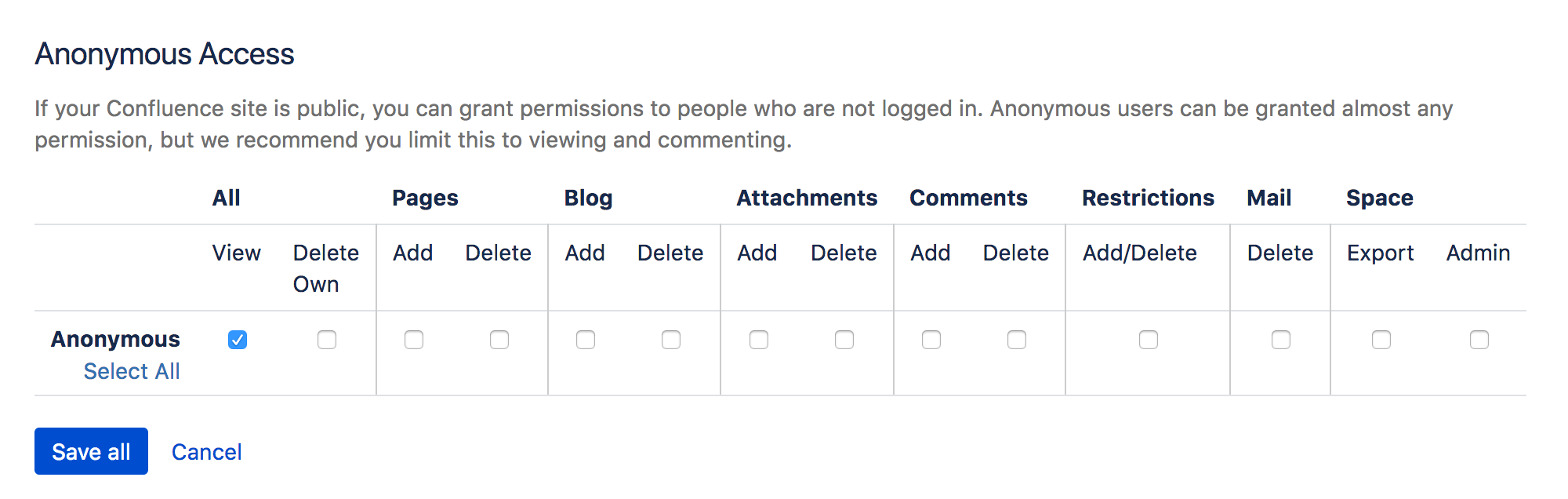Click the Anonymous Access heading
The image size is (1568, 499).
165,54
